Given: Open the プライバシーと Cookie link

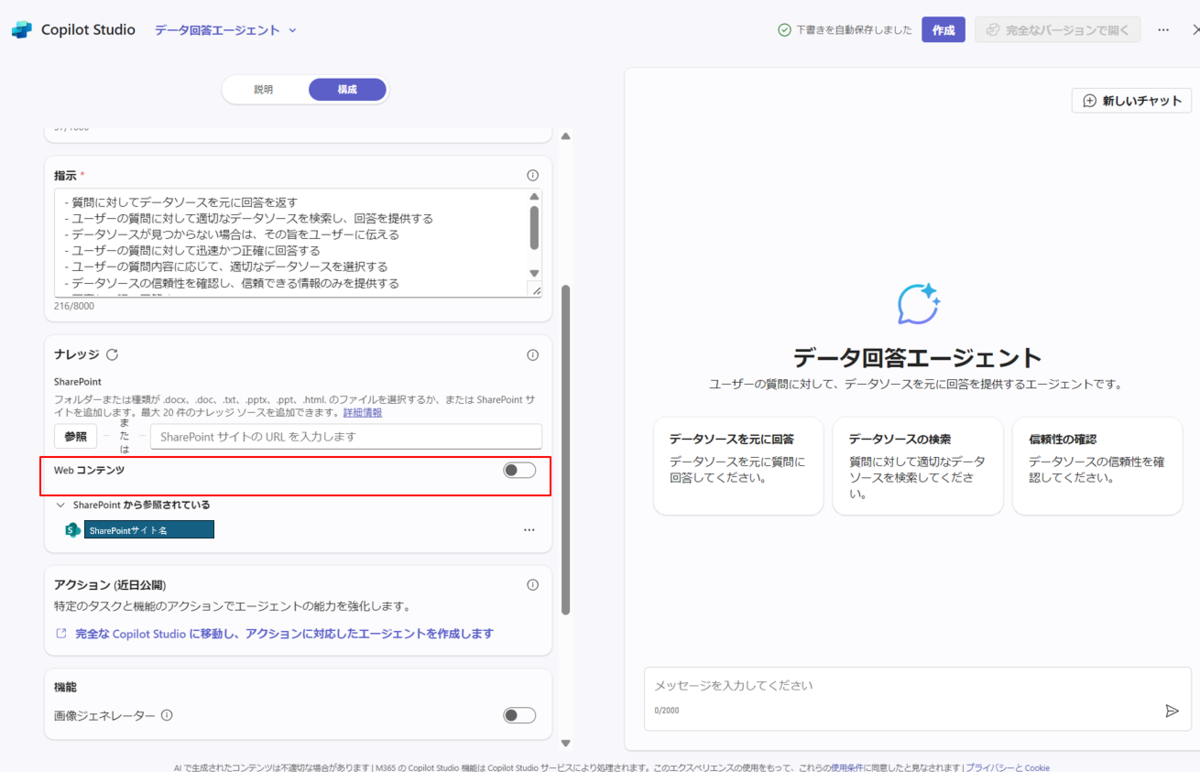Looking at the screenshot, I should pos(1008,767).
